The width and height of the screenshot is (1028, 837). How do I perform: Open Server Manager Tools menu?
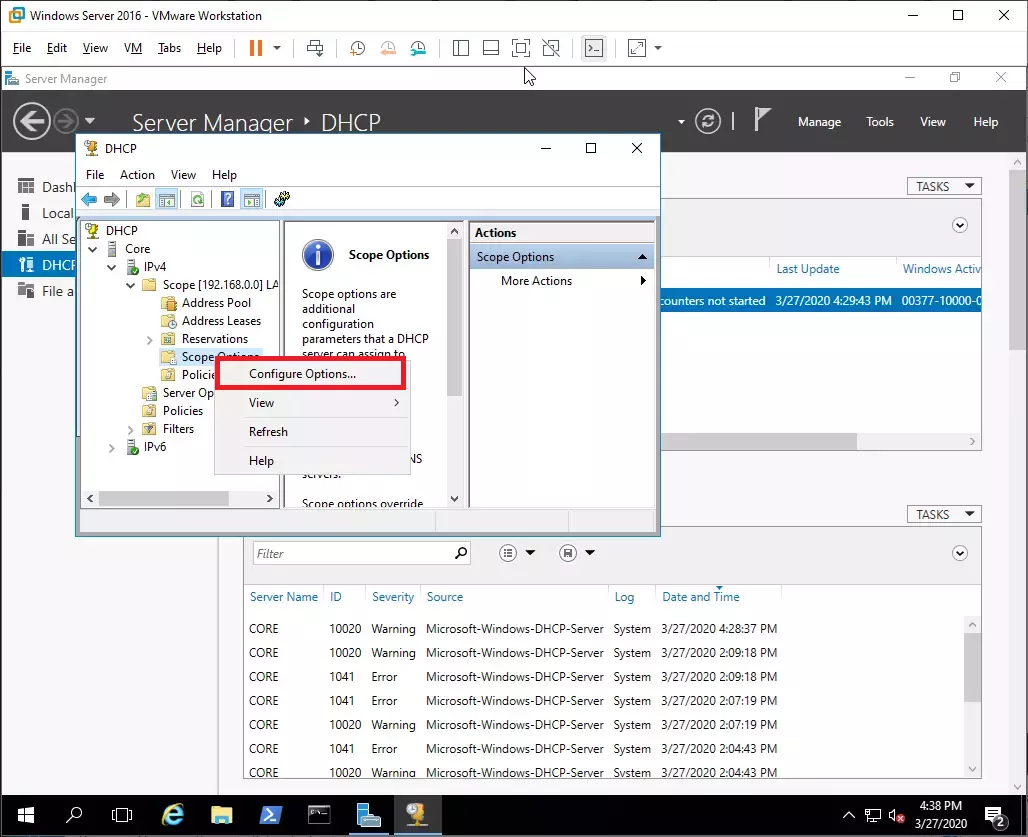(879, 122)
